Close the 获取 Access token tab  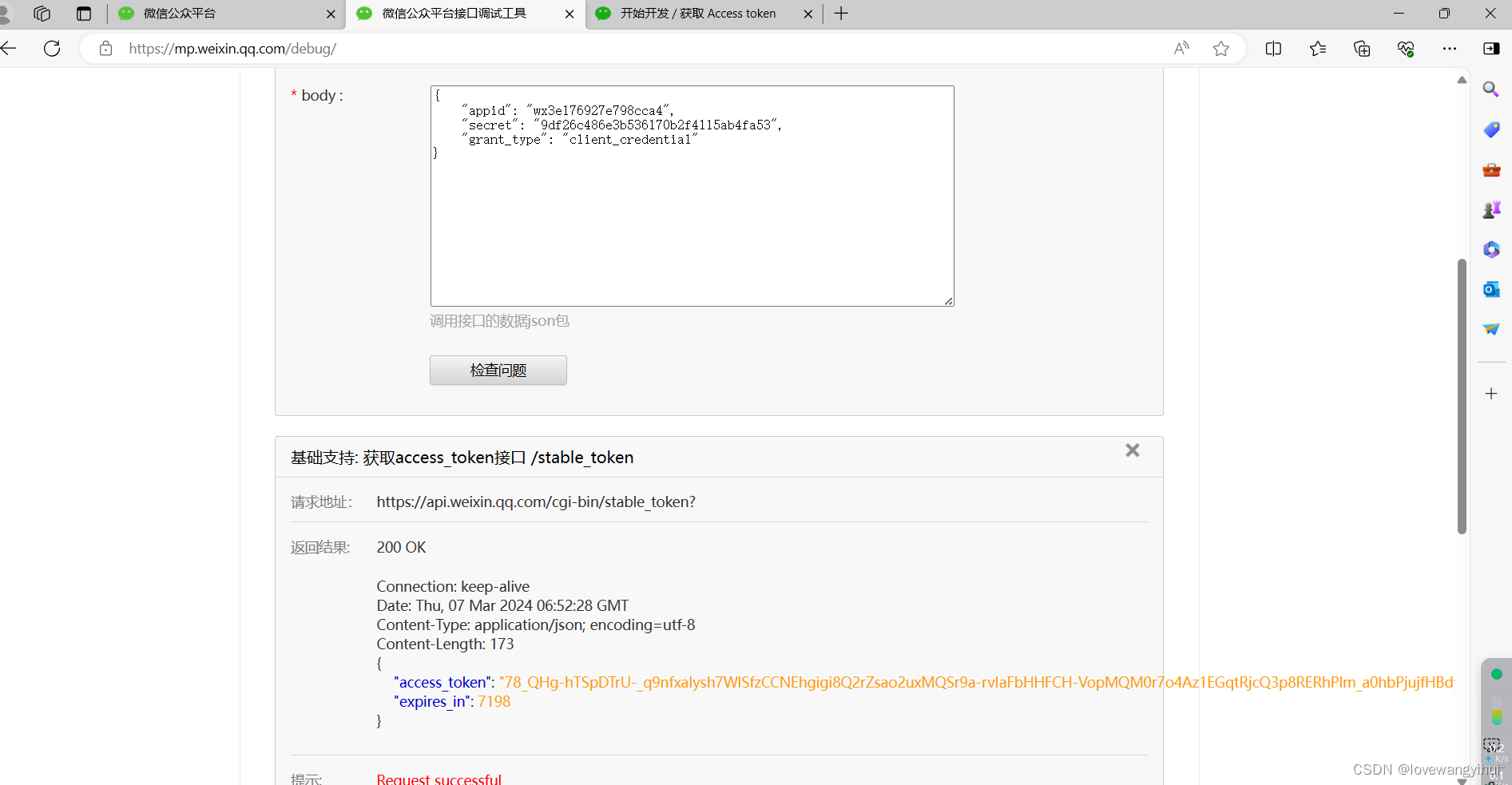pos(808,14)
